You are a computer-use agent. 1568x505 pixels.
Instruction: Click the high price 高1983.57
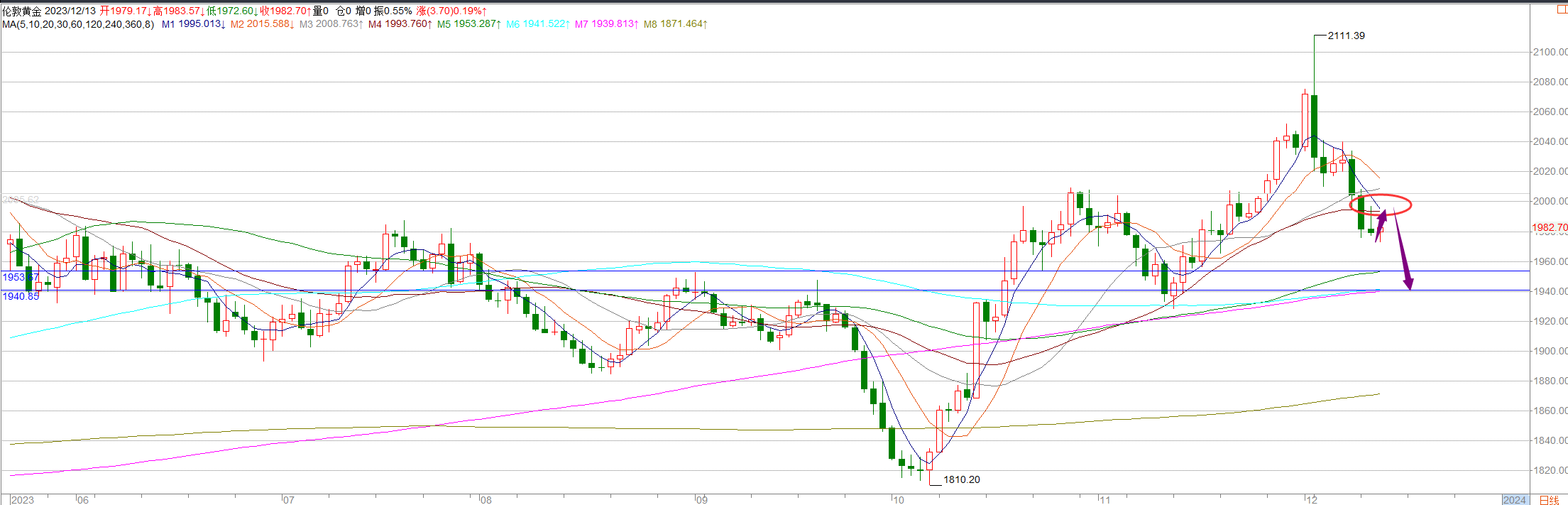(x=179, y=11)
